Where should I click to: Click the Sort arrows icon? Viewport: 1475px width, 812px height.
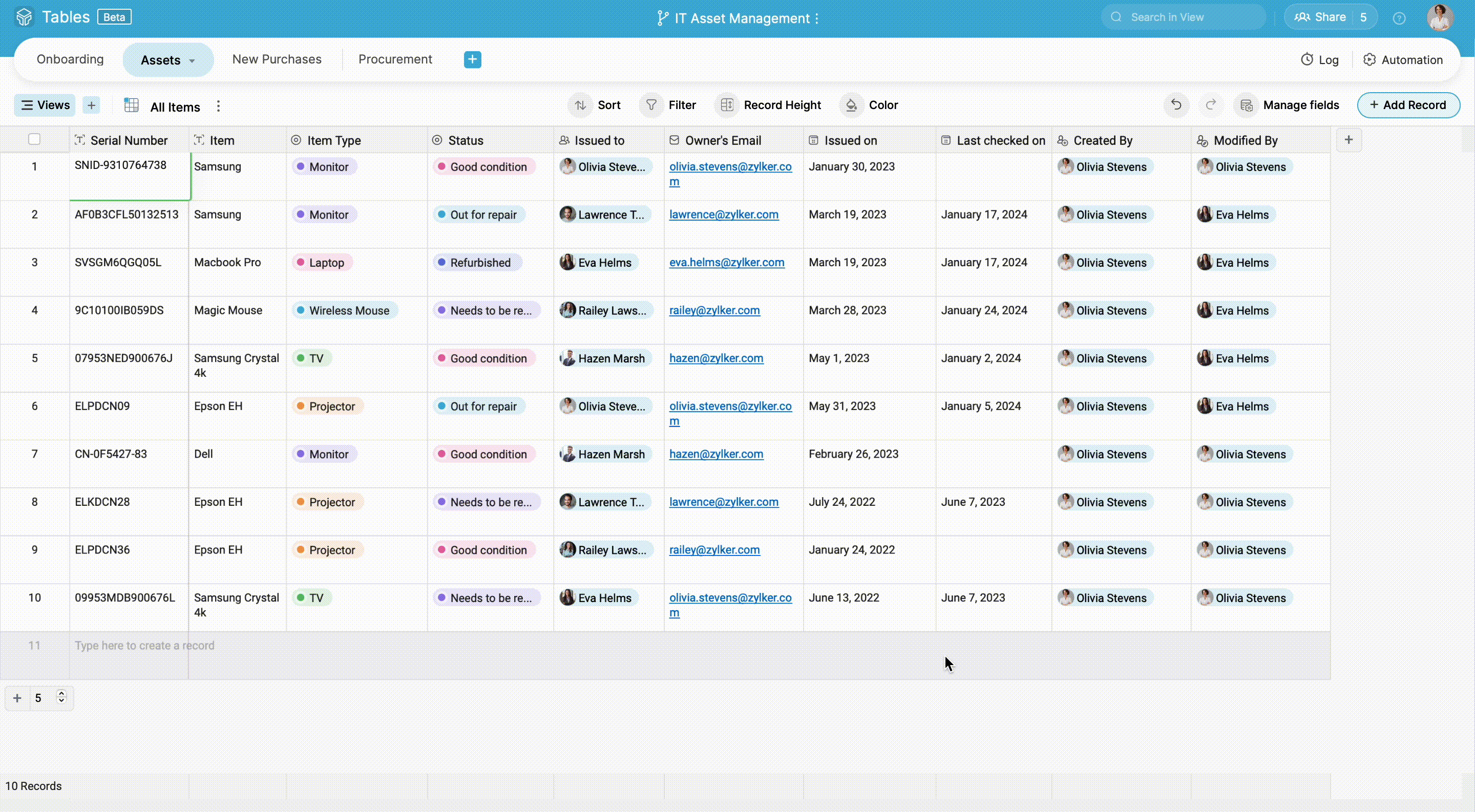pyautogui.click(x=581, y=105)
